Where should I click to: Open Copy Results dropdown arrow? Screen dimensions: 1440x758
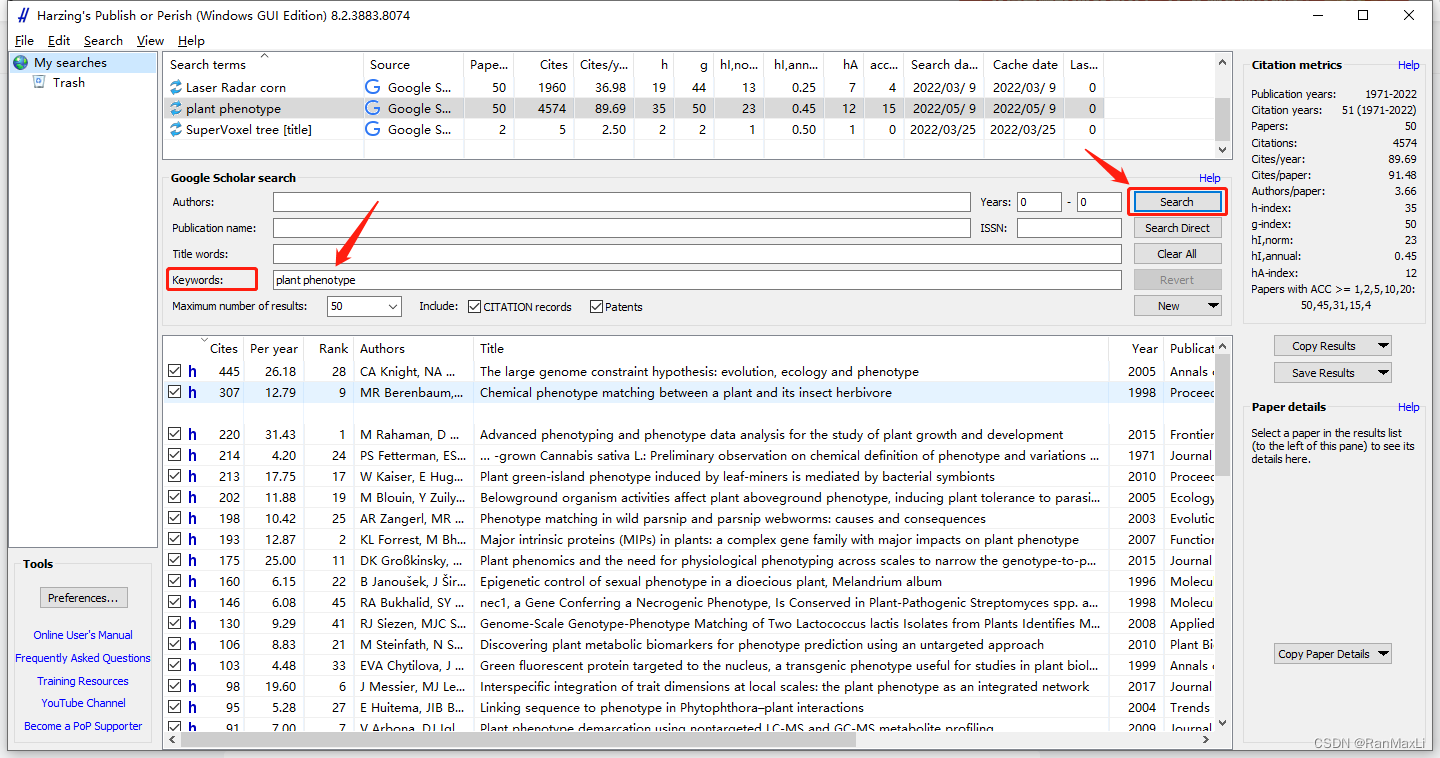point(1383,346)
